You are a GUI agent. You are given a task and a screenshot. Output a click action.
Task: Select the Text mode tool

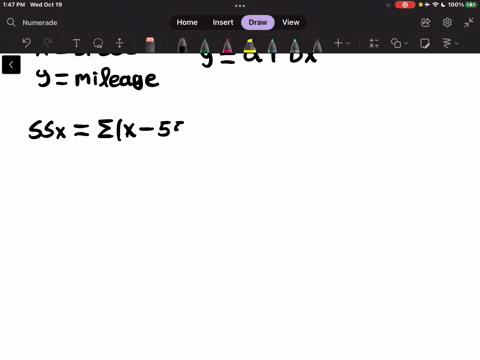[76, 43]
